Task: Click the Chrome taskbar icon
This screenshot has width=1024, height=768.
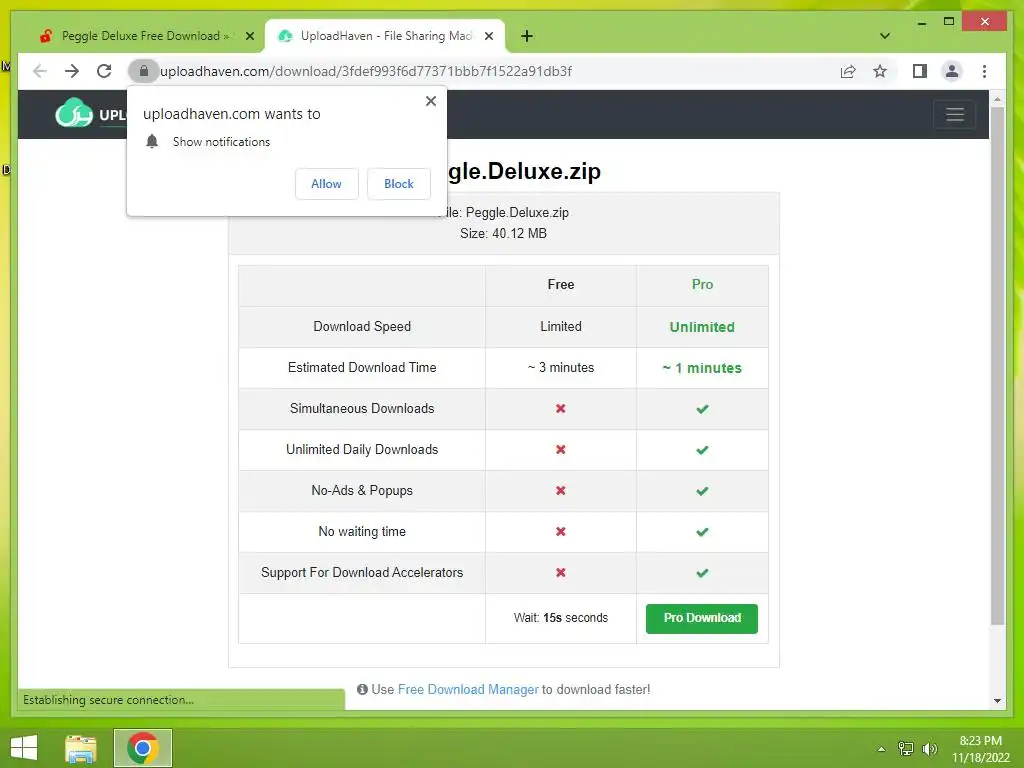Action: [x=142, y=748]
